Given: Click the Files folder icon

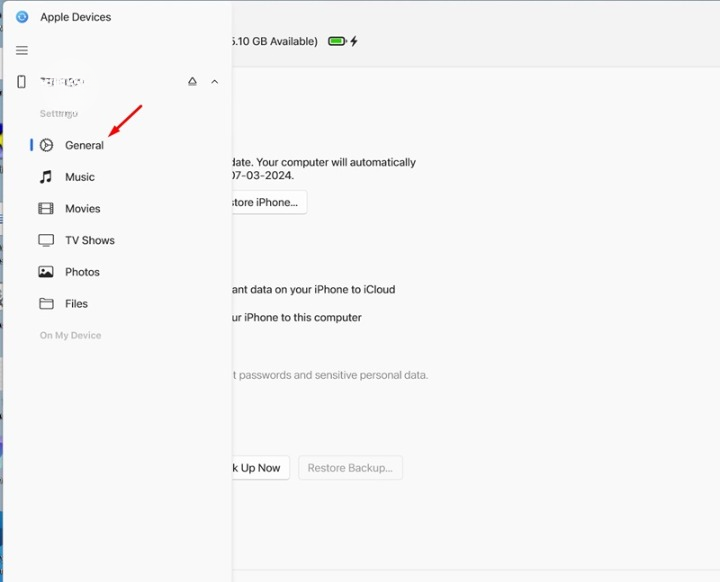Looking at the screenshot, I should (x=46, y=304).
